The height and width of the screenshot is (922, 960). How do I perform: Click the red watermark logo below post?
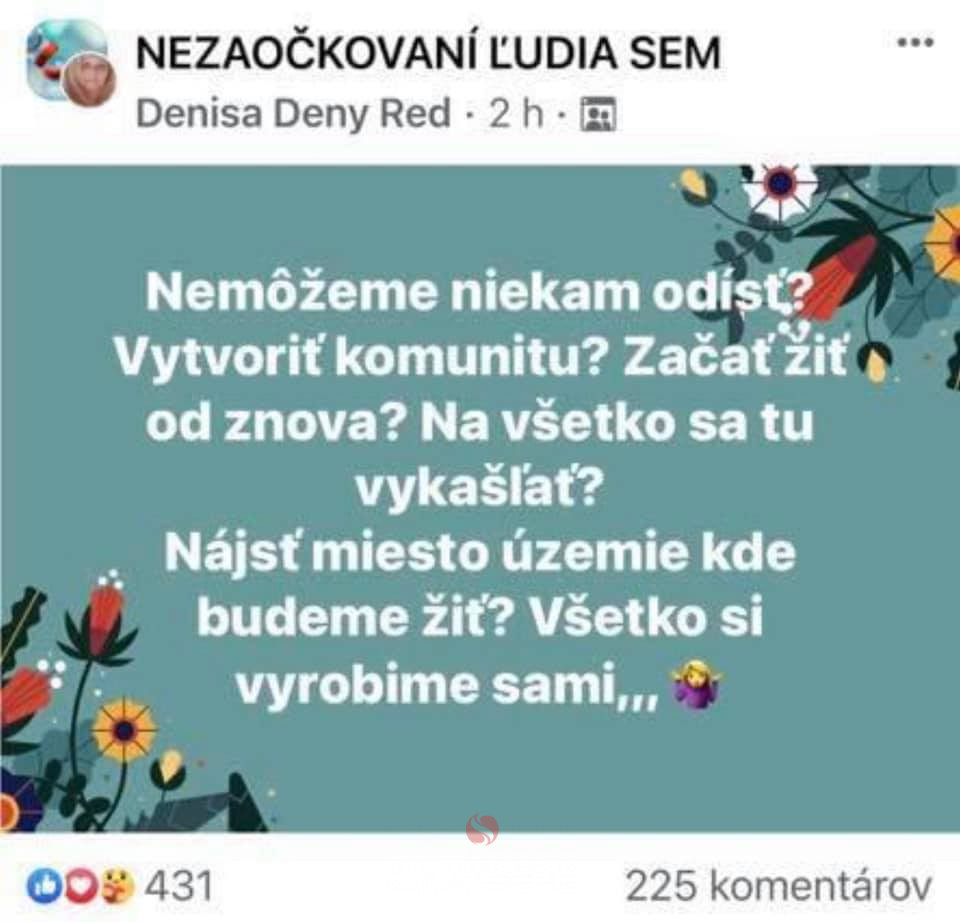click(x=482, y=829)
